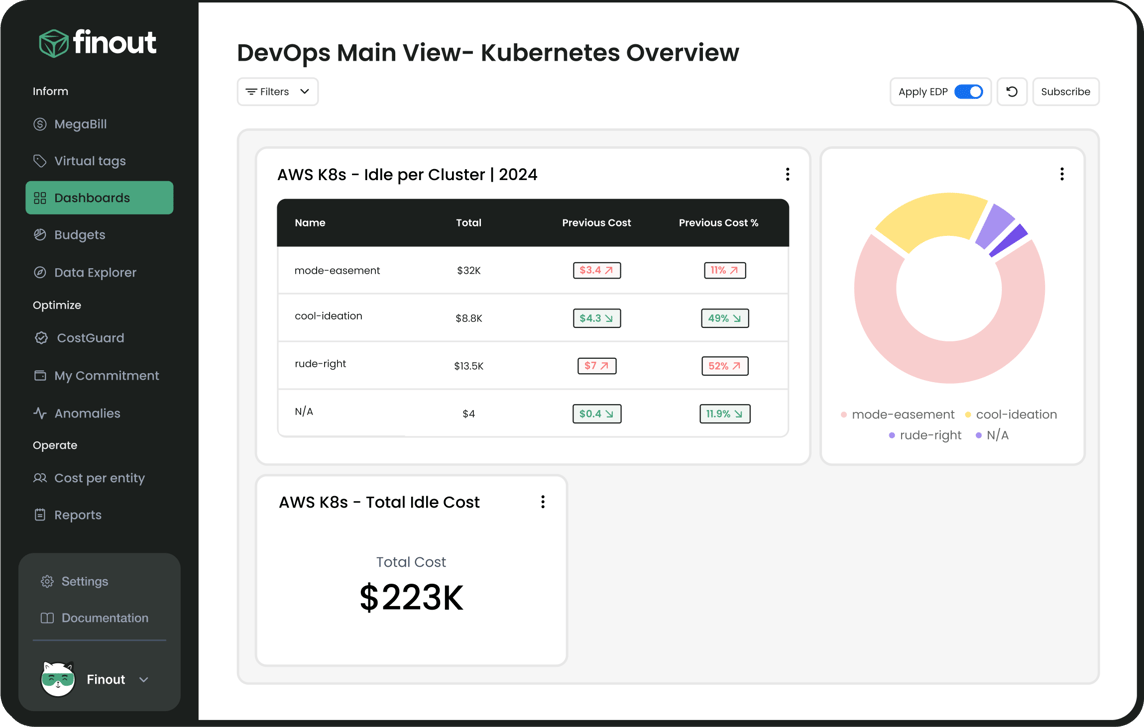Open the Filters dropdown
This screenshot has width=1144, height=727.
pos(277,91)
